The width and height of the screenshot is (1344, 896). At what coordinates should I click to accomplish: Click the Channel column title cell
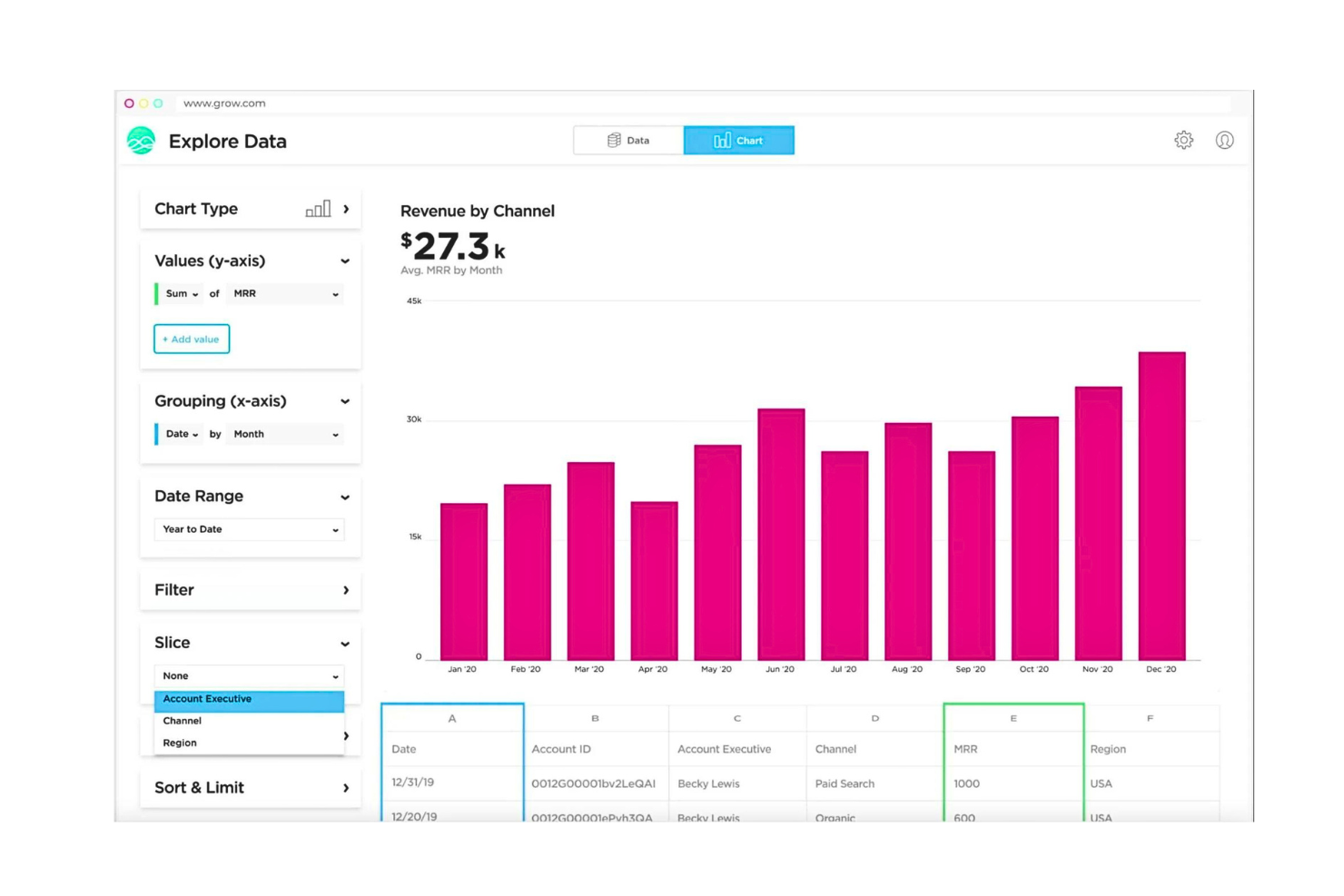coord(875,749)
